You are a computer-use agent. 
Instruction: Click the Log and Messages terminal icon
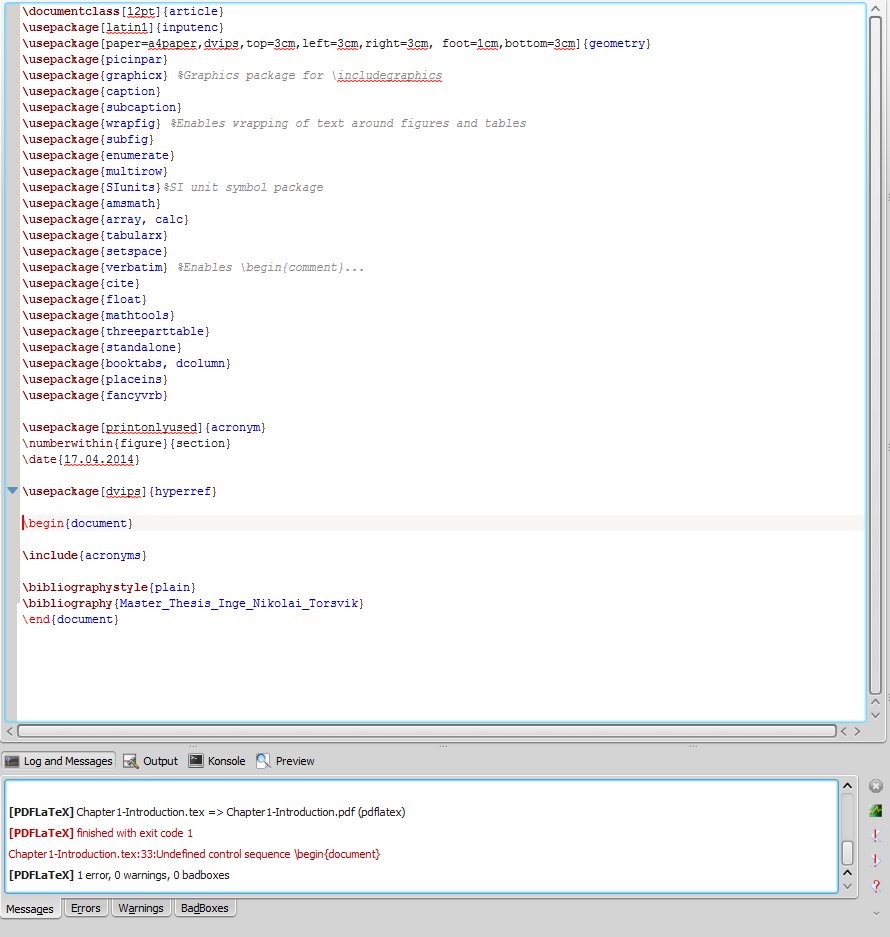[x=12, y=761]
